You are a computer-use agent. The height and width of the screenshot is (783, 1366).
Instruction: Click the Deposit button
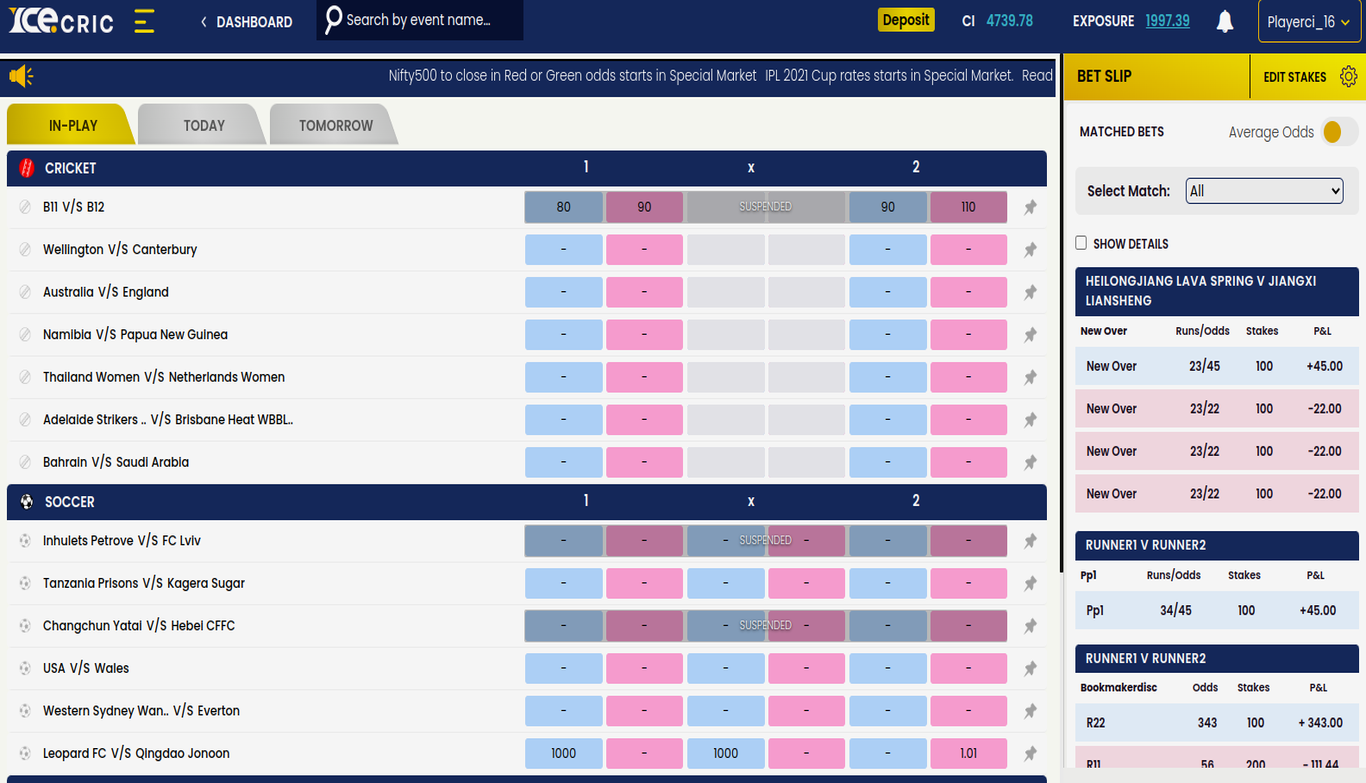coord(906,20)
